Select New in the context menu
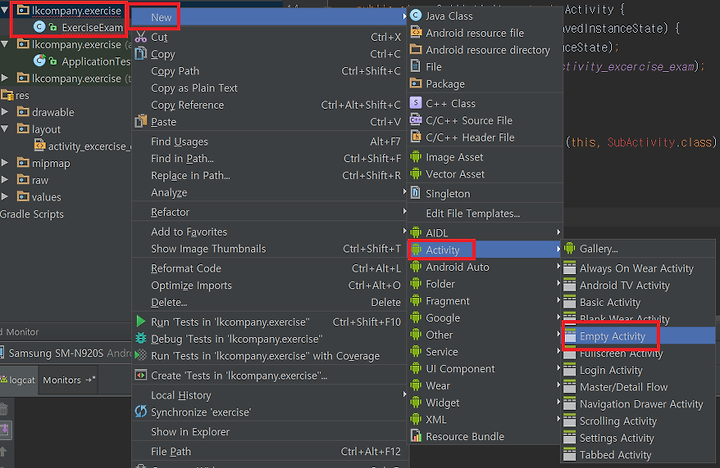720x468 pixels. (x=270, y=17)
